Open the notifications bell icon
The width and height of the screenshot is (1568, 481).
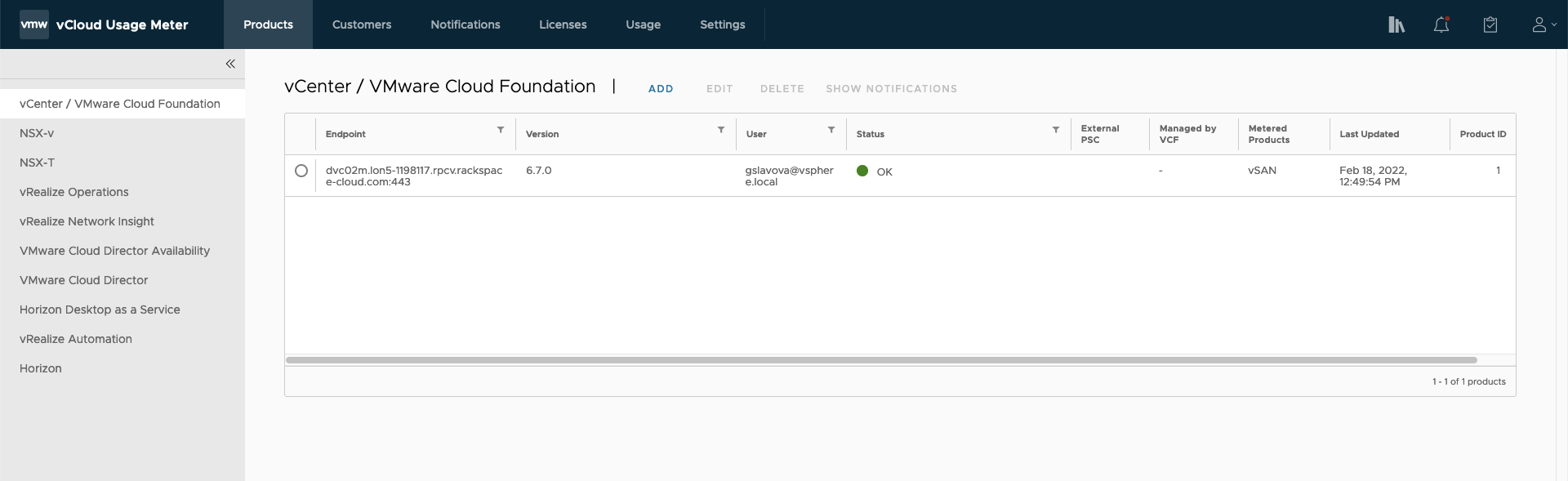[x=1441, y=24]
